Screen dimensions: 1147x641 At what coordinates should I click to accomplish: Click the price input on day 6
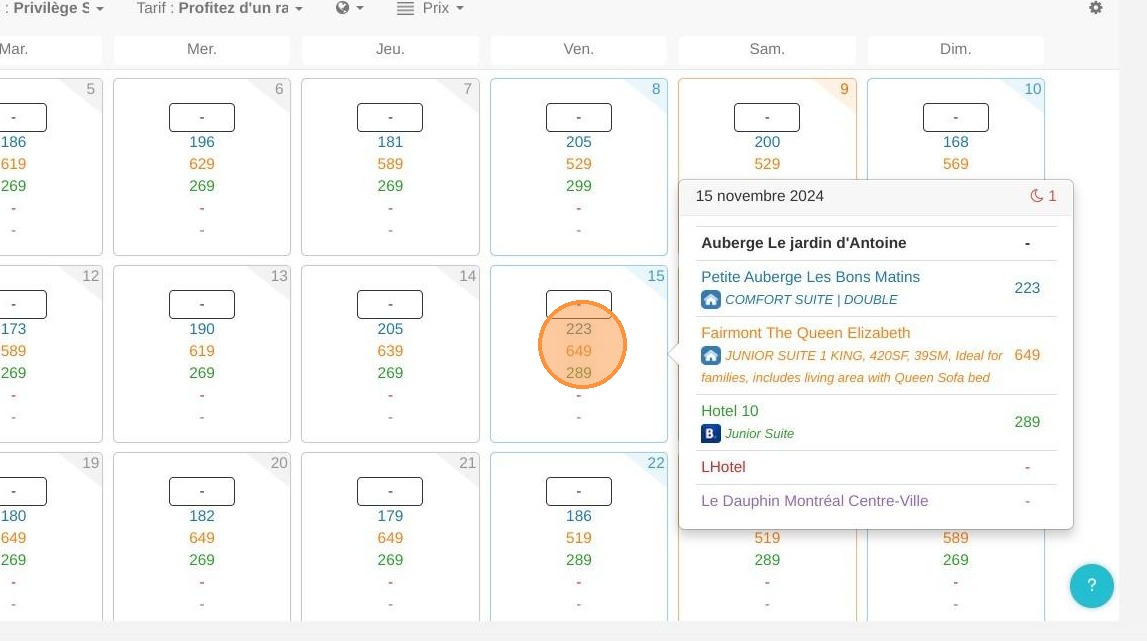point(202,117)
